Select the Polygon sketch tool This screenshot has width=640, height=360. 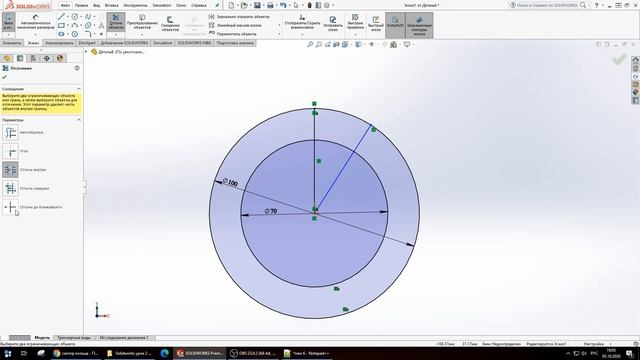[x=75, y=34]
